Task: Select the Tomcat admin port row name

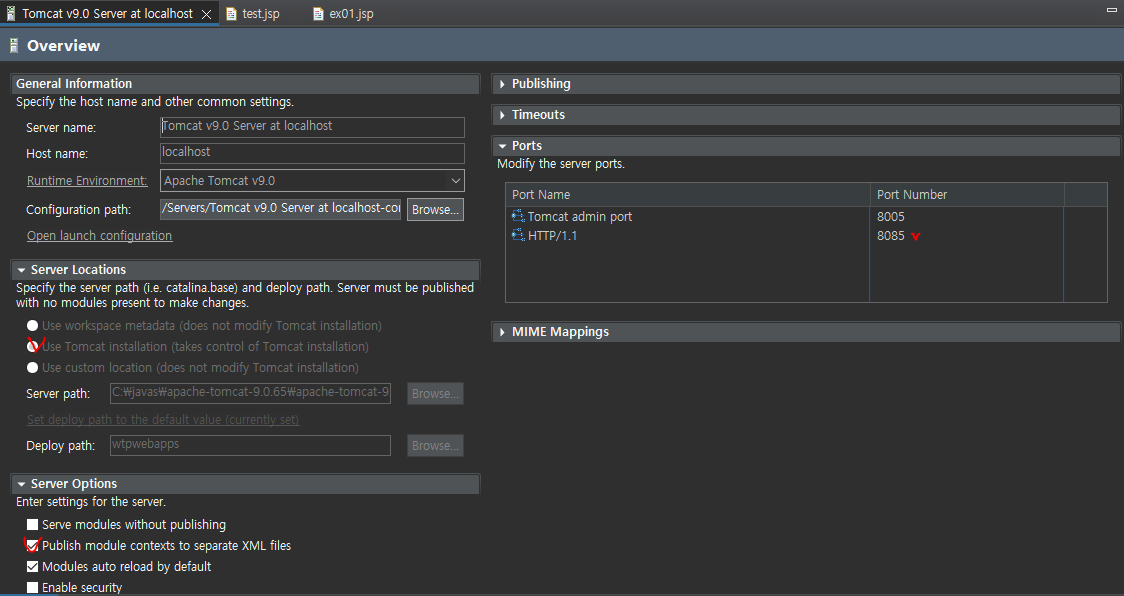Action: pyautogui.click(x=580, y=217)
